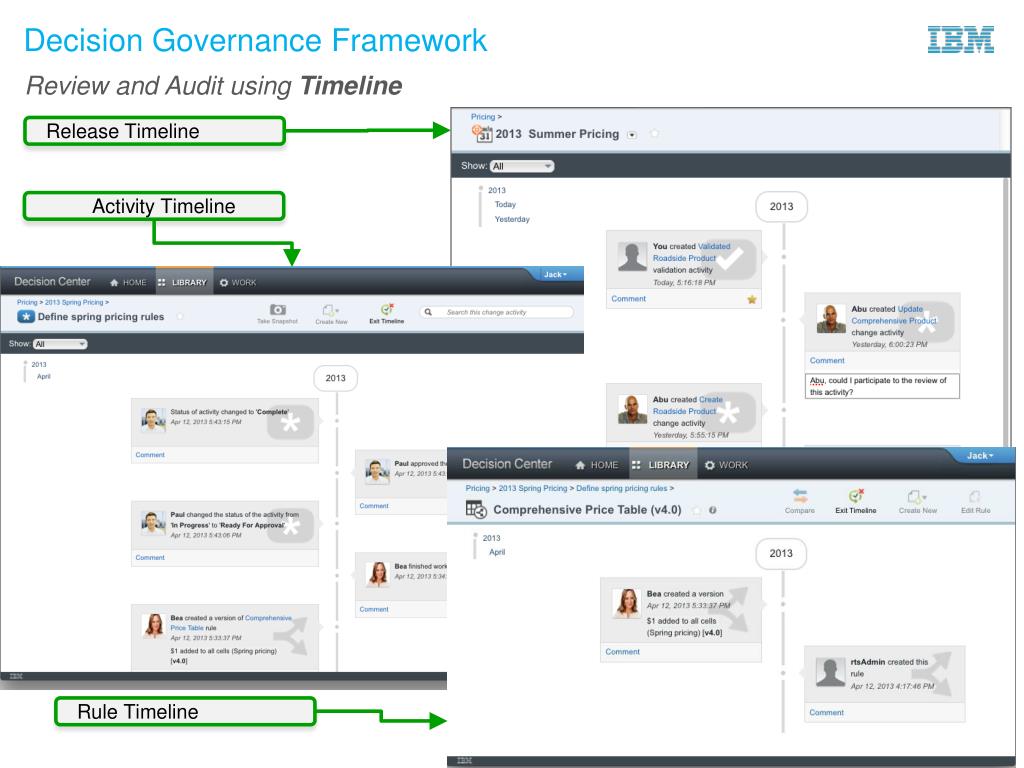The width and height of the screenshot is (1024, 768).
Task: Toggle favorite star after Comprehensive Price Table
Action: [697, 510]
